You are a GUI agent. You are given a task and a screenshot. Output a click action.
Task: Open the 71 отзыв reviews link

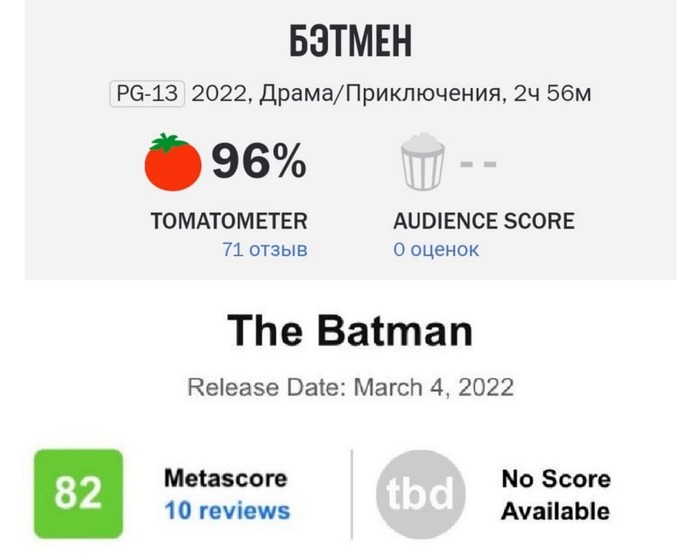tap(265, 249)
